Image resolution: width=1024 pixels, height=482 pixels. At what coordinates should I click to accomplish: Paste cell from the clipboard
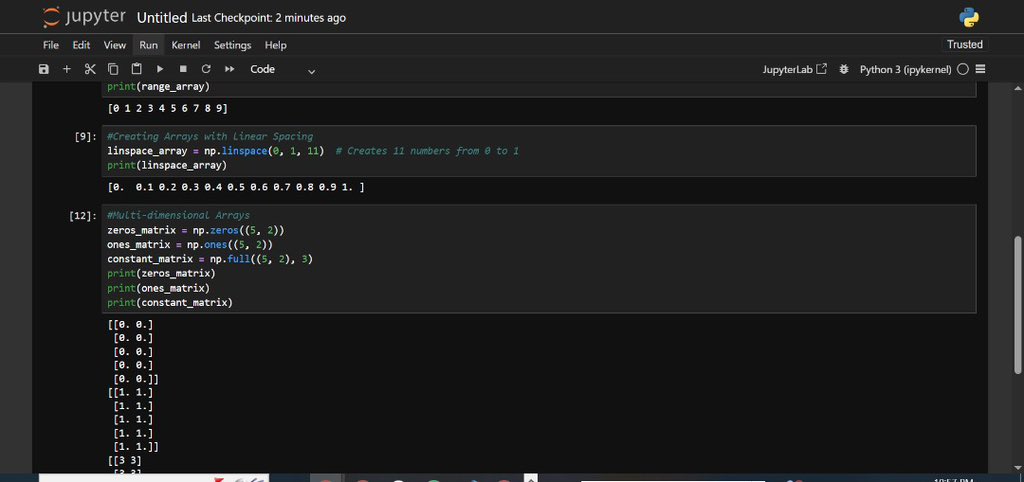tap(136, 69)
